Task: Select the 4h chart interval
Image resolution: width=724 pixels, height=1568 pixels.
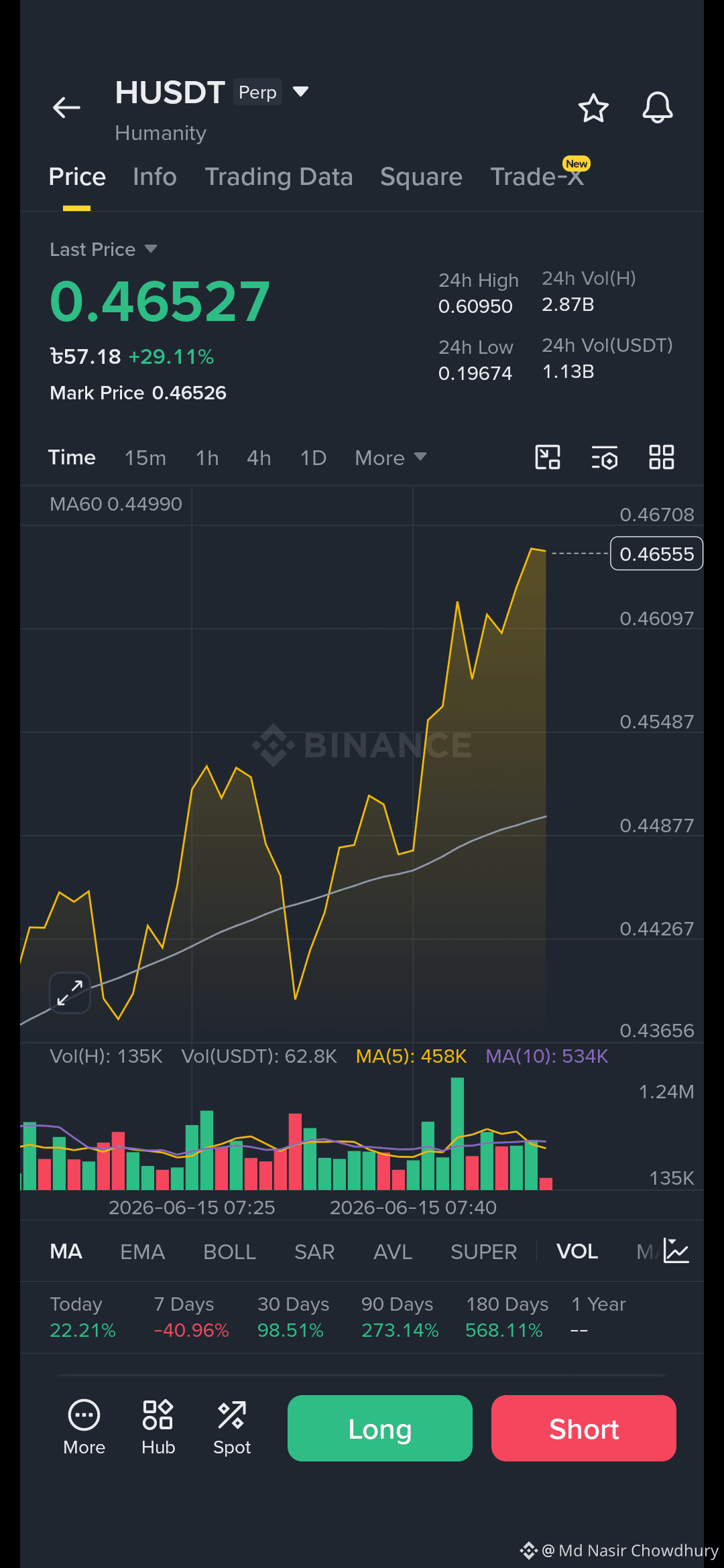Action: coord(259,458)
